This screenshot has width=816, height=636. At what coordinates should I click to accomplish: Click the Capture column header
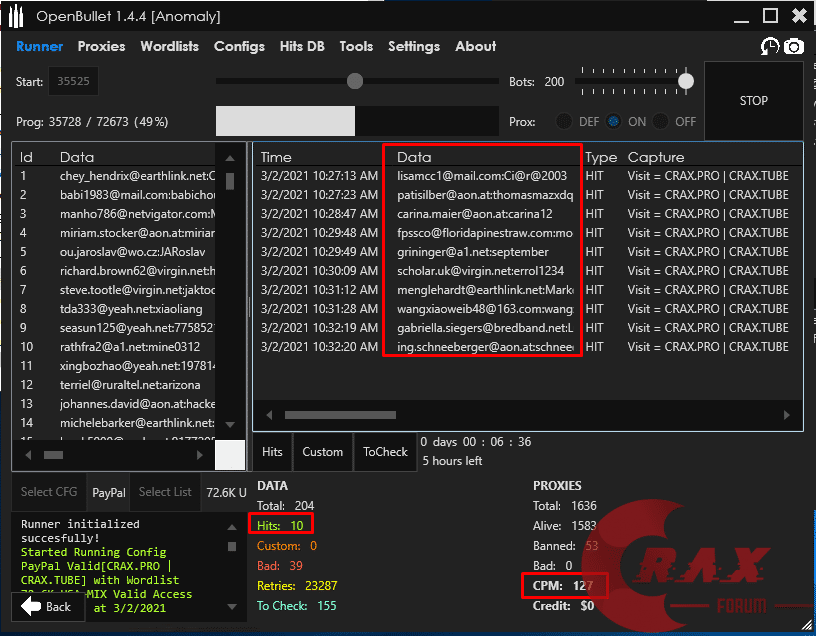(x=656, y=157)
